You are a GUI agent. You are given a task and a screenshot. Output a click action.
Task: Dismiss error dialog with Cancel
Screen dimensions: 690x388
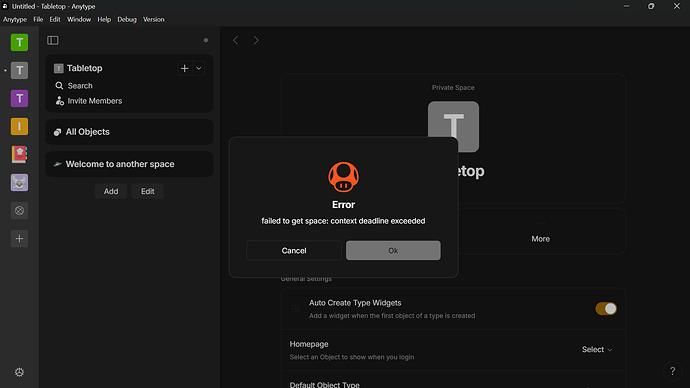(294, 250)
